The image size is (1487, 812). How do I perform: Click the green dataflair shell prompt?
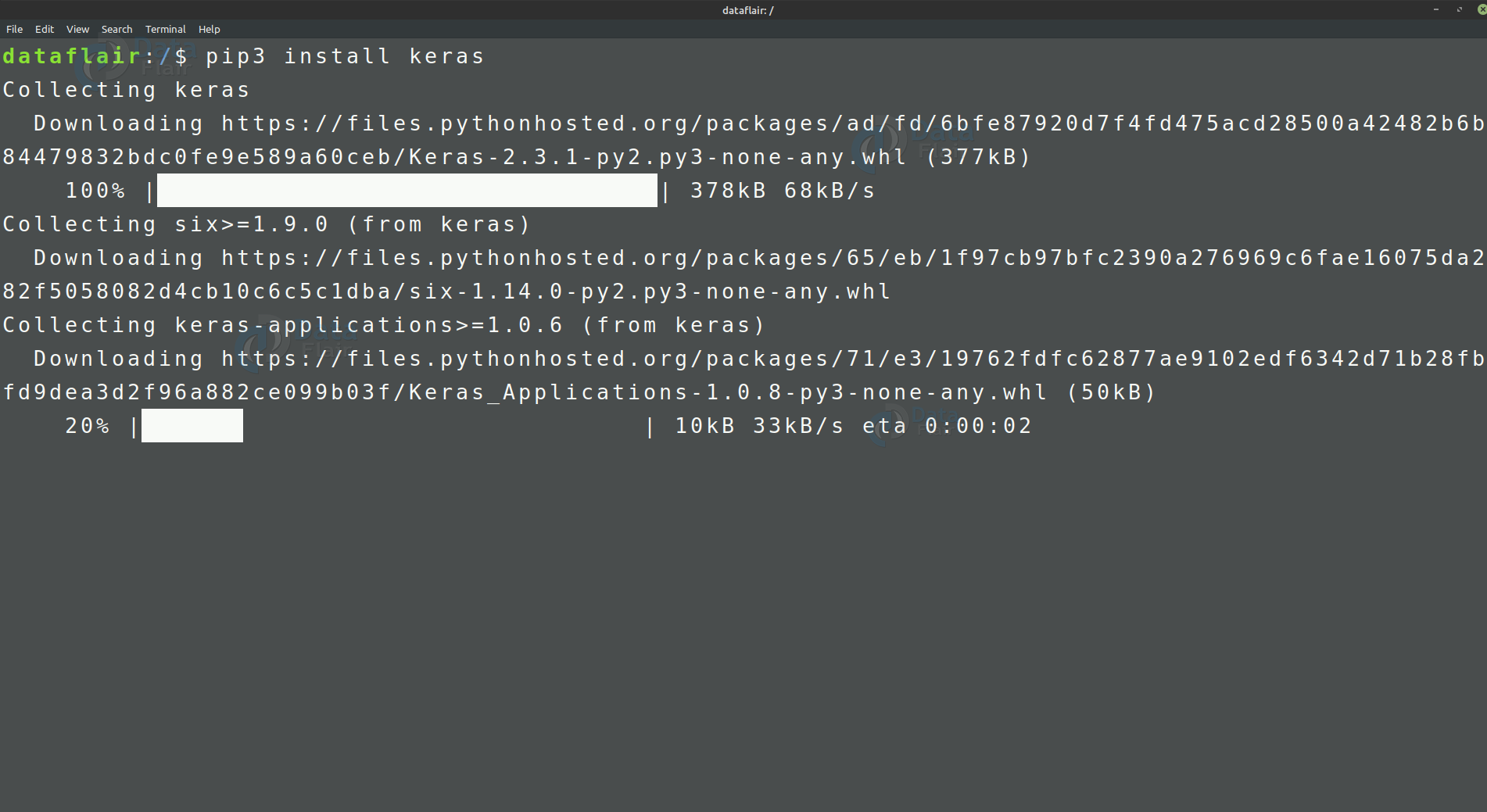point(72,56)
